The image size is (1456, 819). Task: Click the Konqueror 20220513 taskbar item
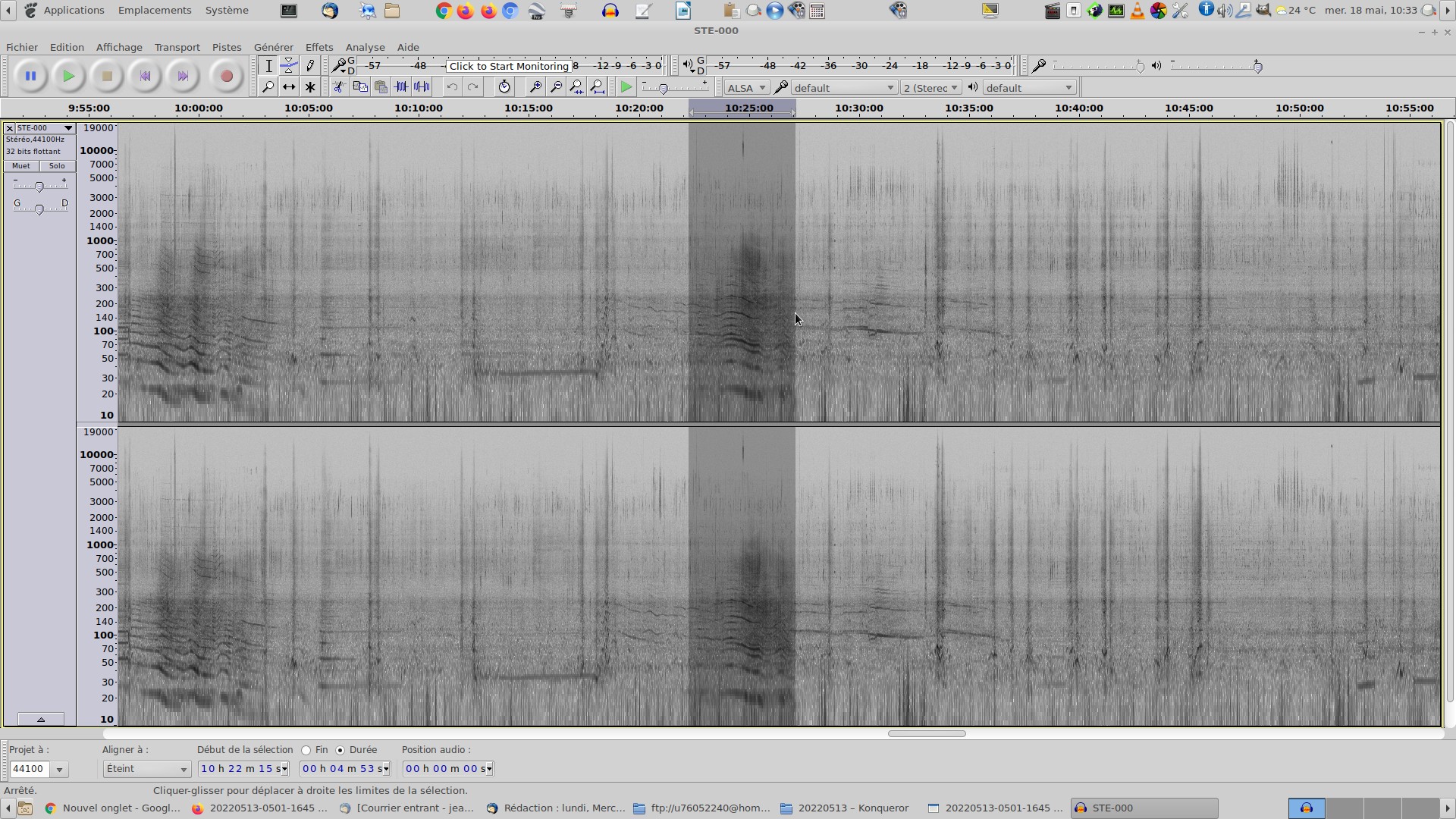(x=844, y=808)
